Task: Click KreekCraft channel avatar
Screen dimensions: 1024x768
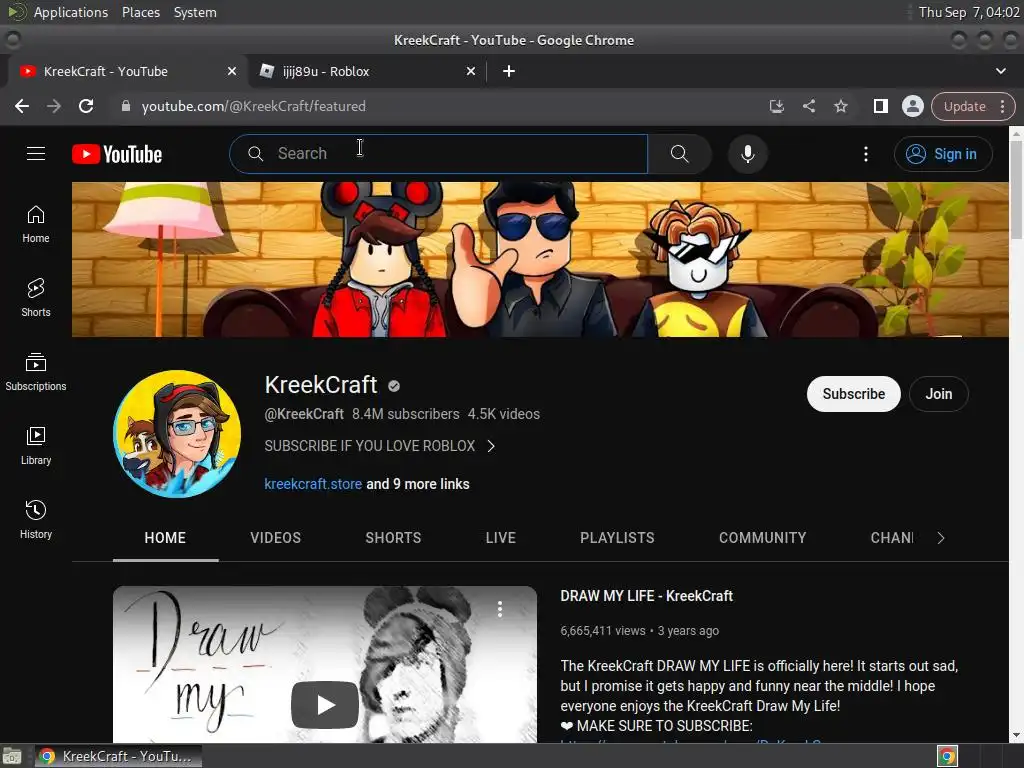Action: (x=177, y=434)
